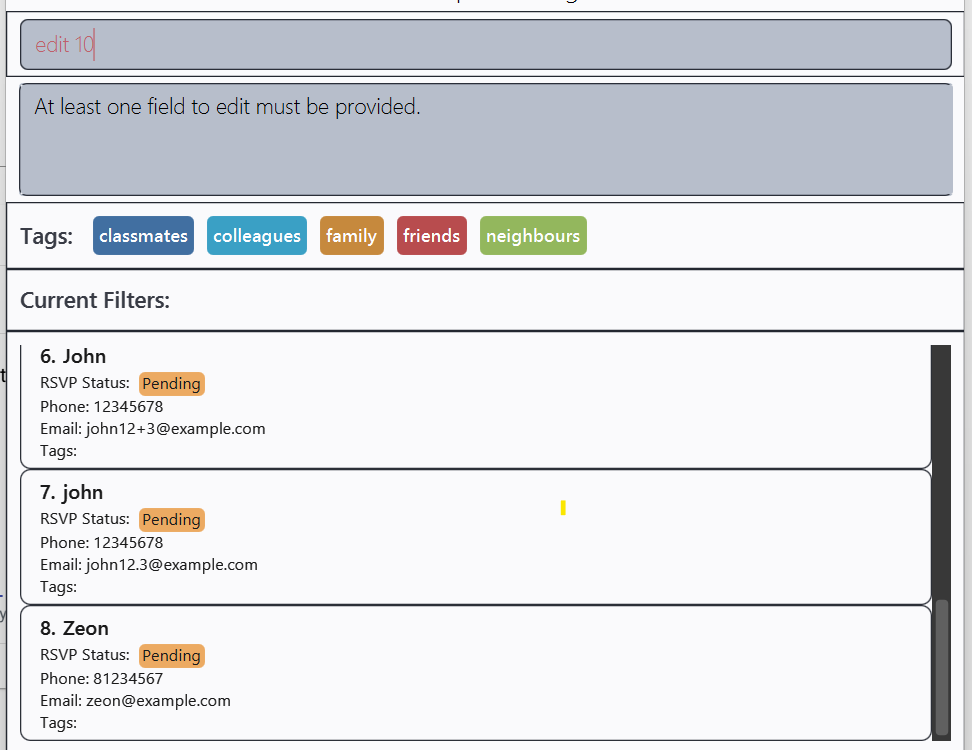Click 'Tags:' line in 8. Zeon's card
This screenshot has height=750, width=972.
click(x=58, y=723)
